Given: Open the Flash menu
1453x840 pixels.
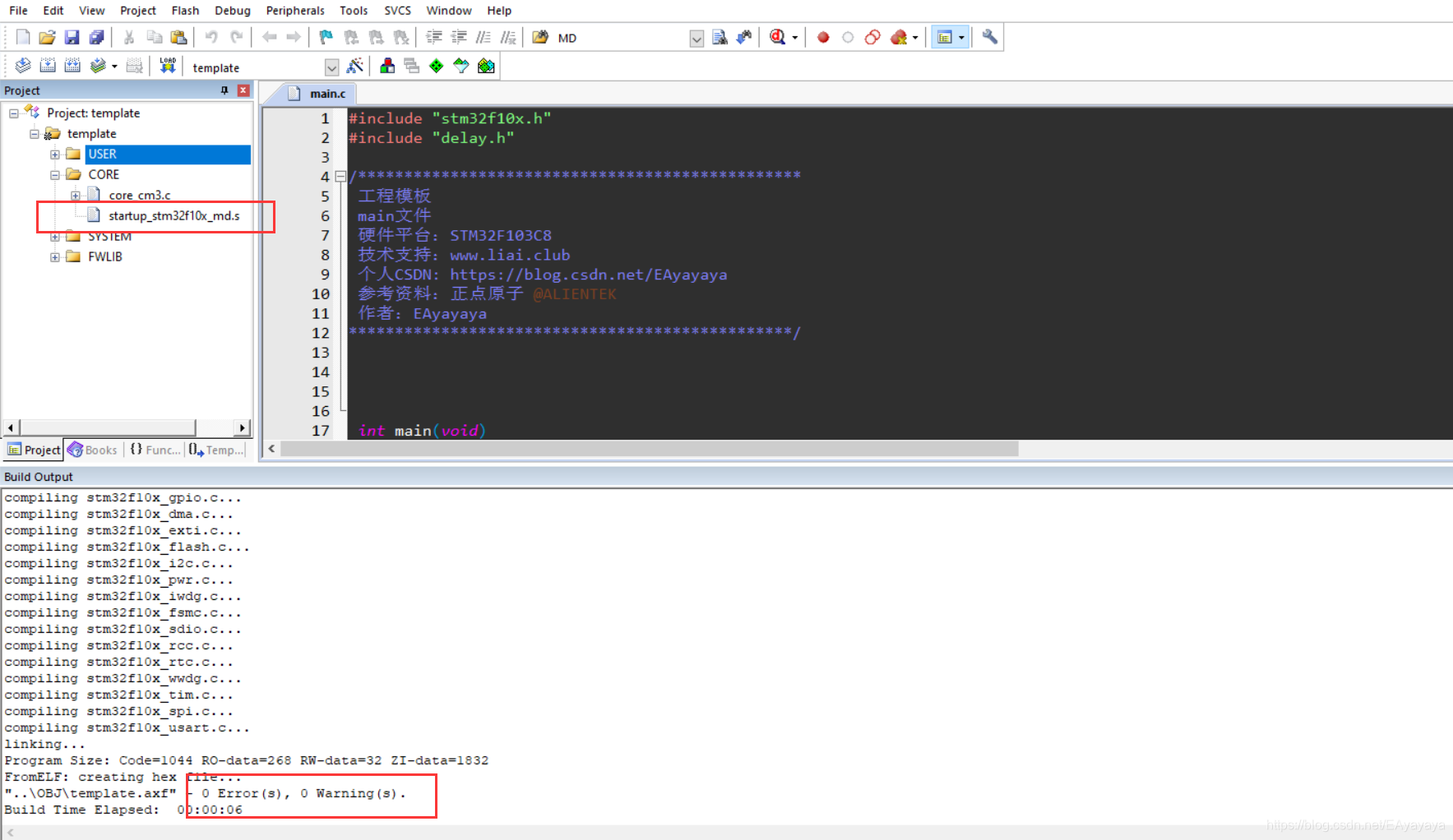Looking at the screenshot, I should 185,11.
